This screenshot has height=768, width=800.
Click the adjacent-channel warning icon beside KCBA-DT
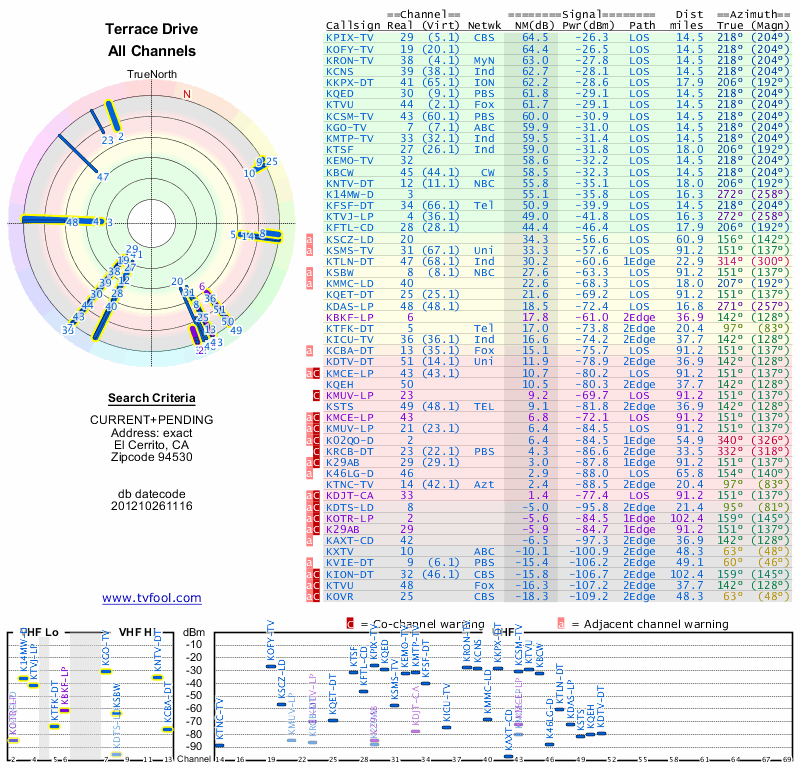pos(310,351)
